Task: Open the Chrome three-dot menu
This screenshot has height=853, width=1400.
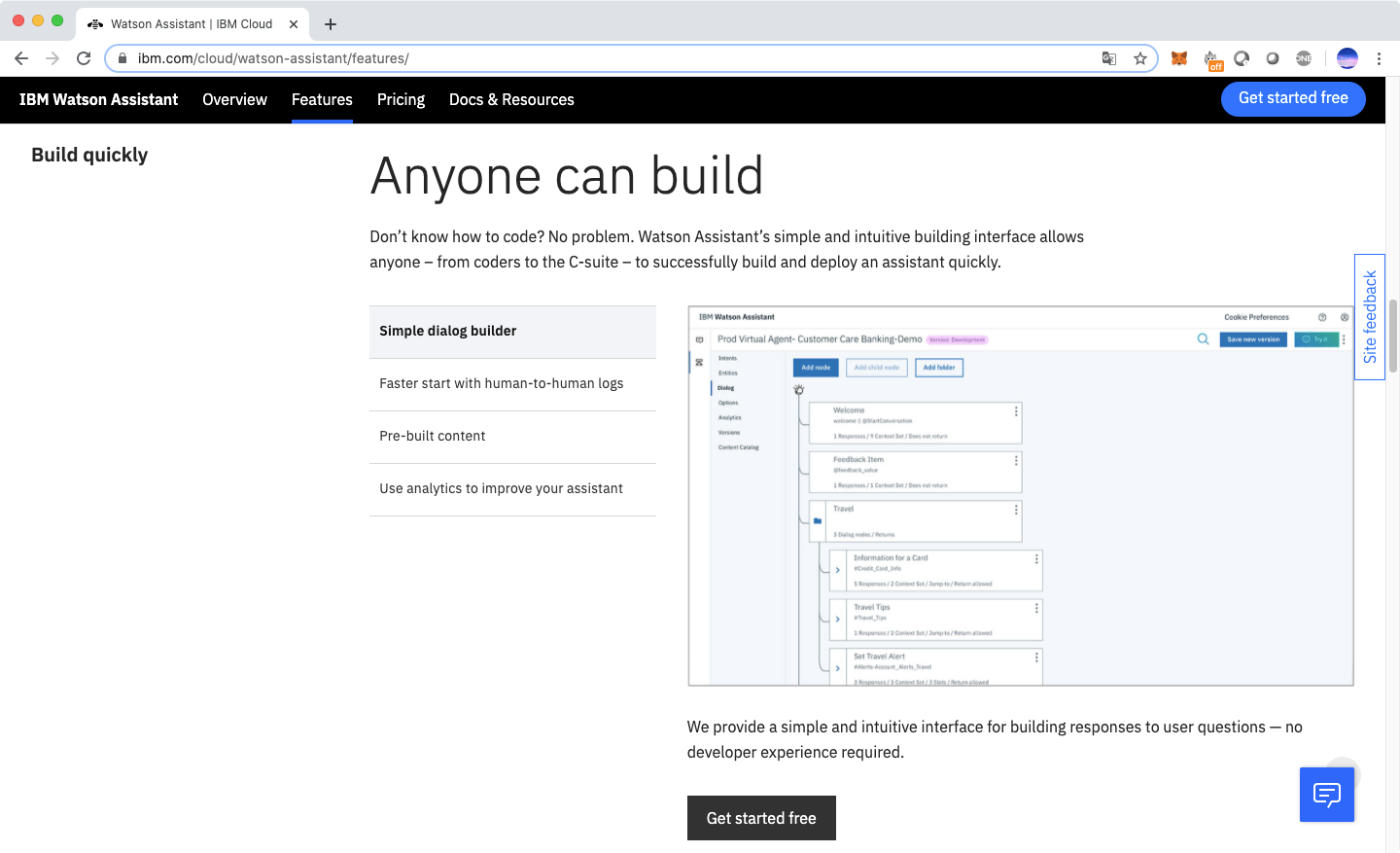Action: coord(1379,58)
